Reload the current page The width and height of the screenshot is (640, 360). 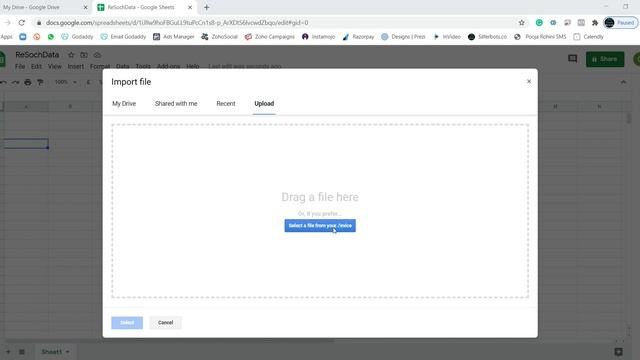tap(22, 23)
